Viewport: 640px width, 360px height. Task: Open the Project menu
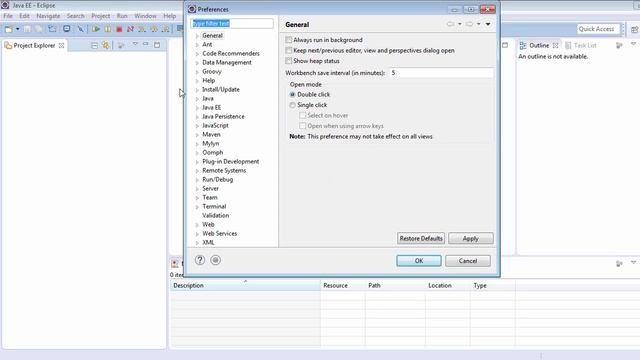click(100, 16)
